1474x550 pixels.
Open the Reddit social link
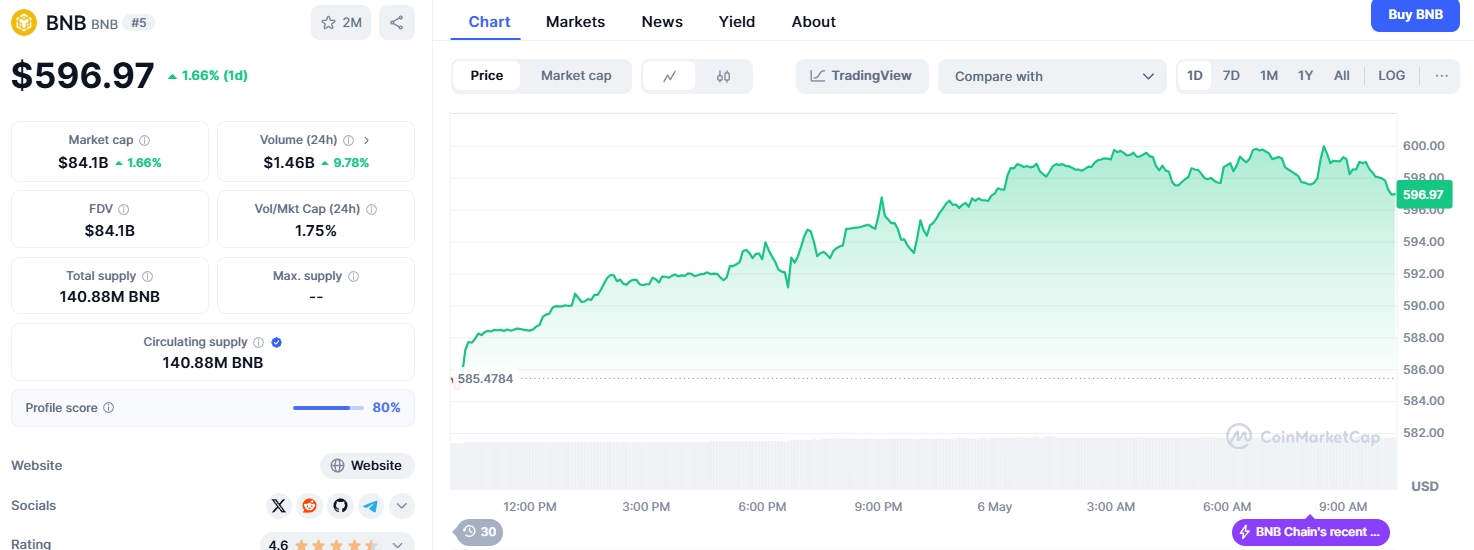pyautogui.click(x=310, y=506)
